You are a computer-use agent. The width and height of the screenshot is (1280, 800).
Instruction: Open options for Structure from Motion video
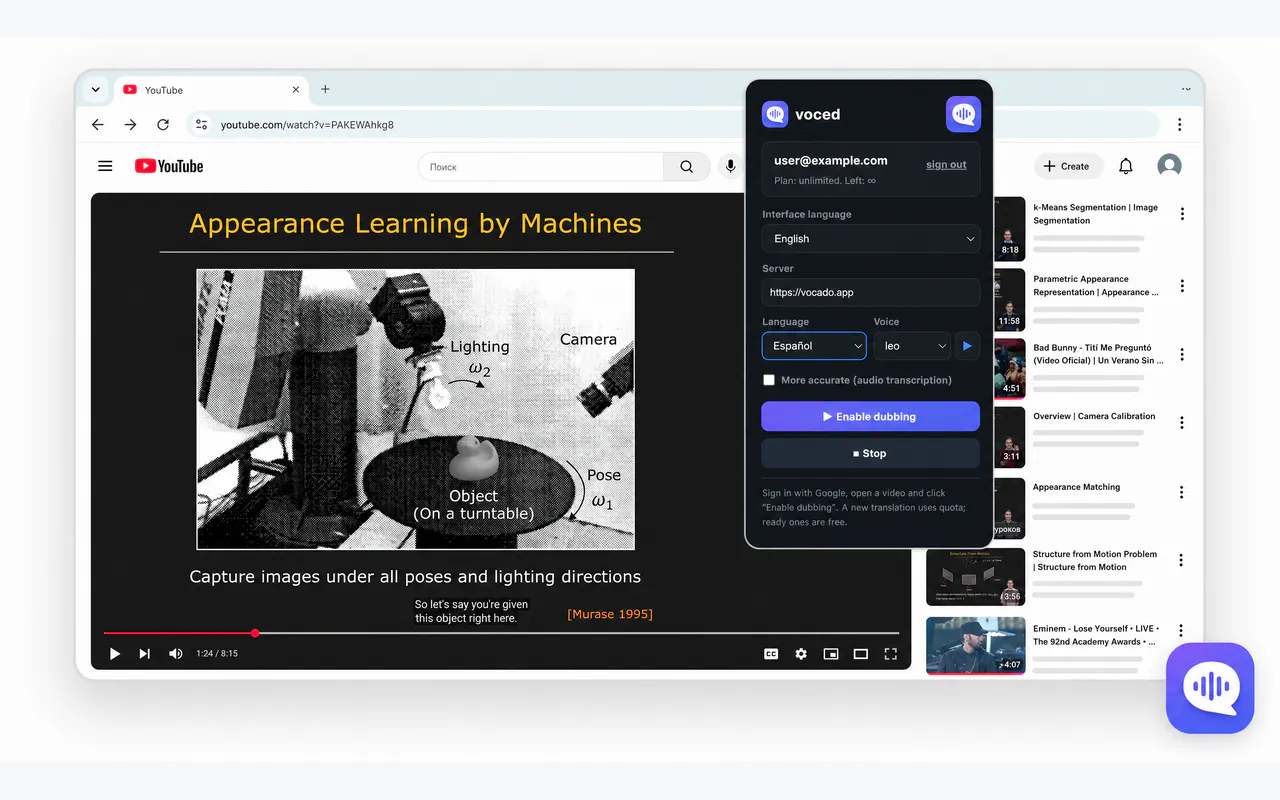[1182, 560]
